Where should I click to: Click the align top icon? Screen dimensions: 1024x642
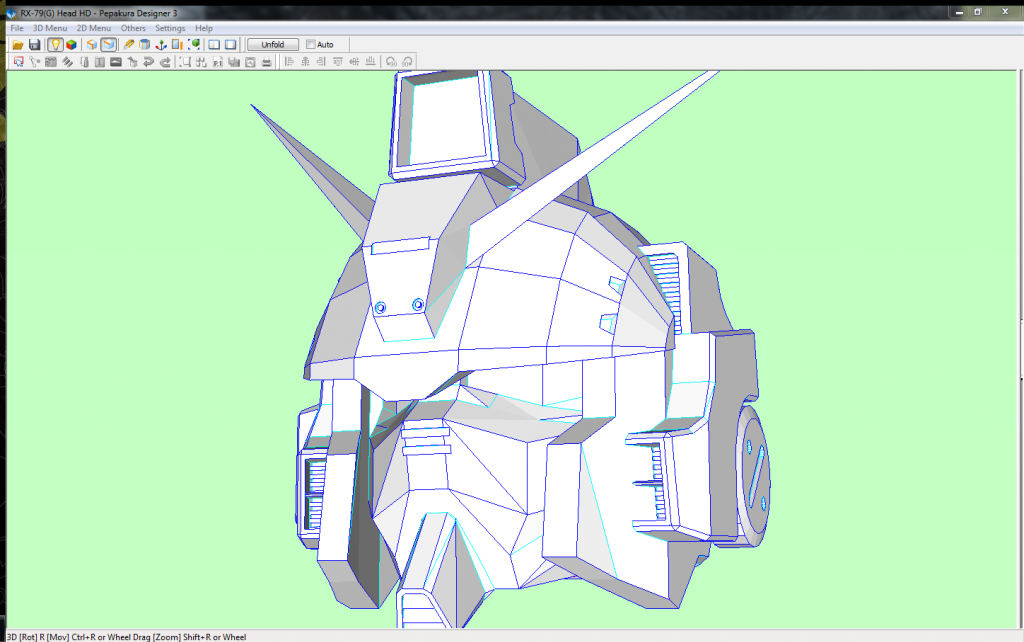pos(338,62)
